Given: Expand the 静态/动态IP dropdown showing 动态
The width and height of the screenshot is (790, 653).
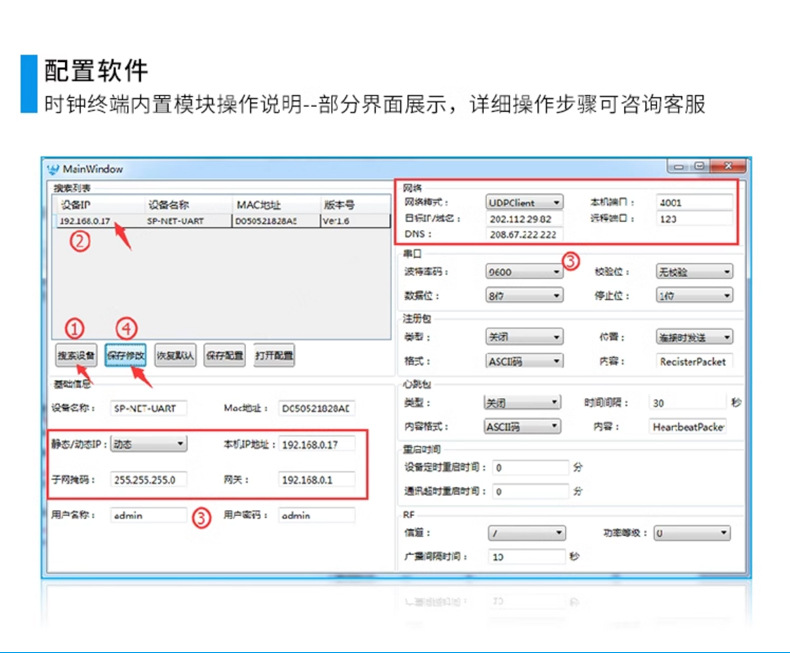Looking at the screenshot, I should [149, 444].
